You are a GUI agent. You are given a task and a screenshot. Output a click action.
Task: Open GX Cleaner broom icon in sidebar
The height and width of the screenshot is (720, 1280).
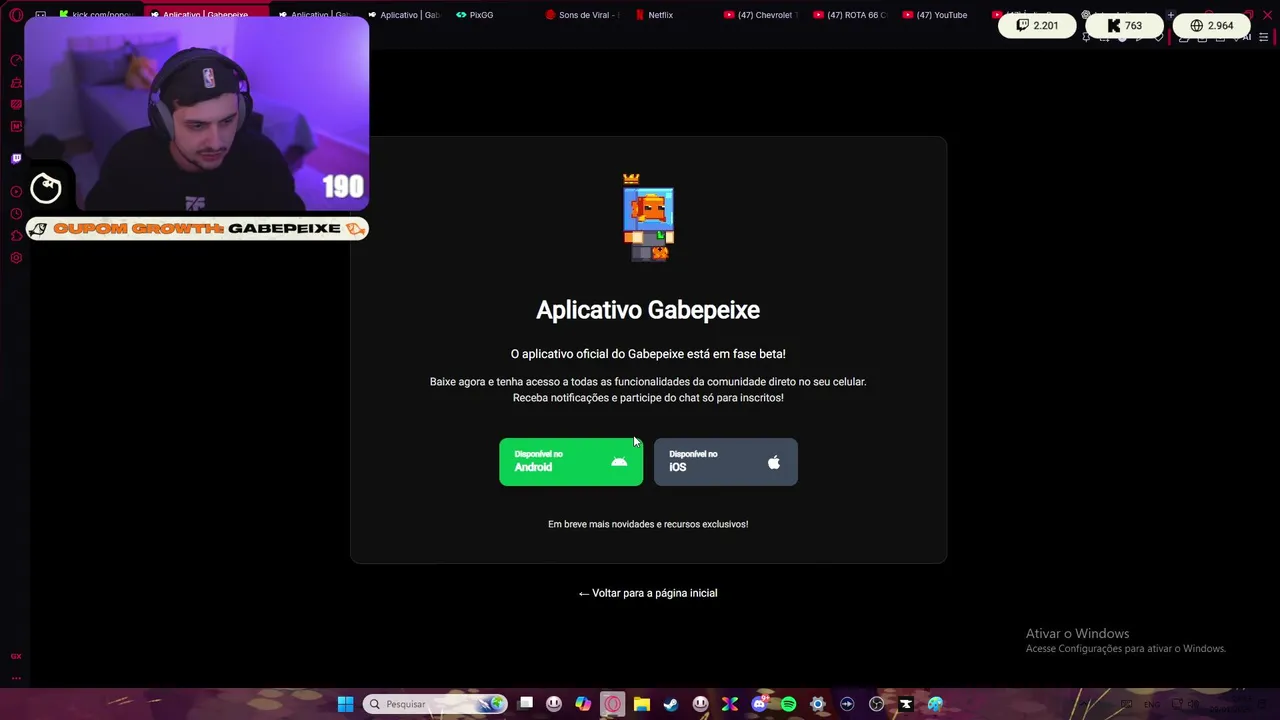[x=16, y=83]
